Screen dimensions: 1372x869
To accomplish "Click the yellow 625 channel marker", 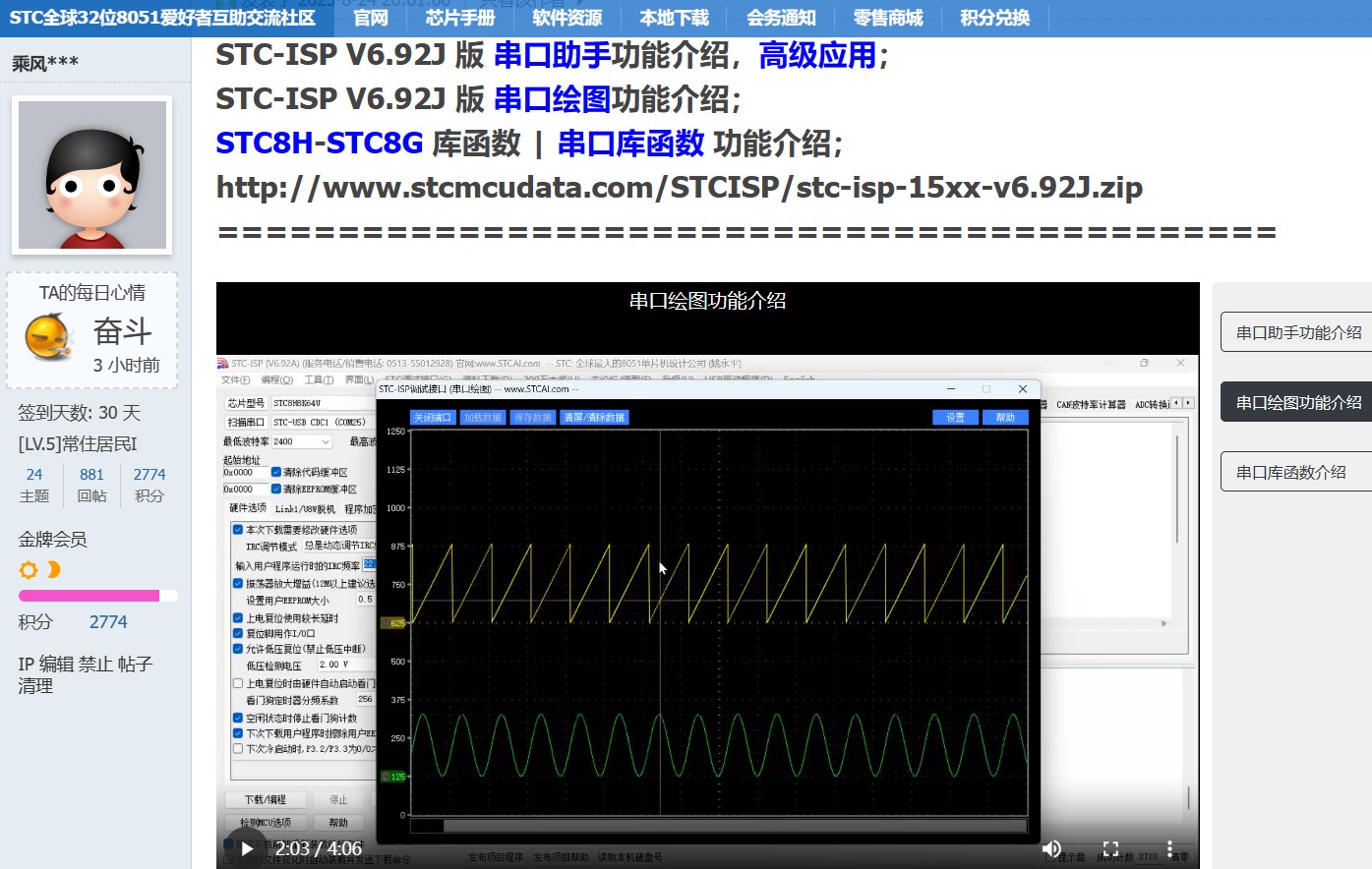I will click(x=392, y=623).
